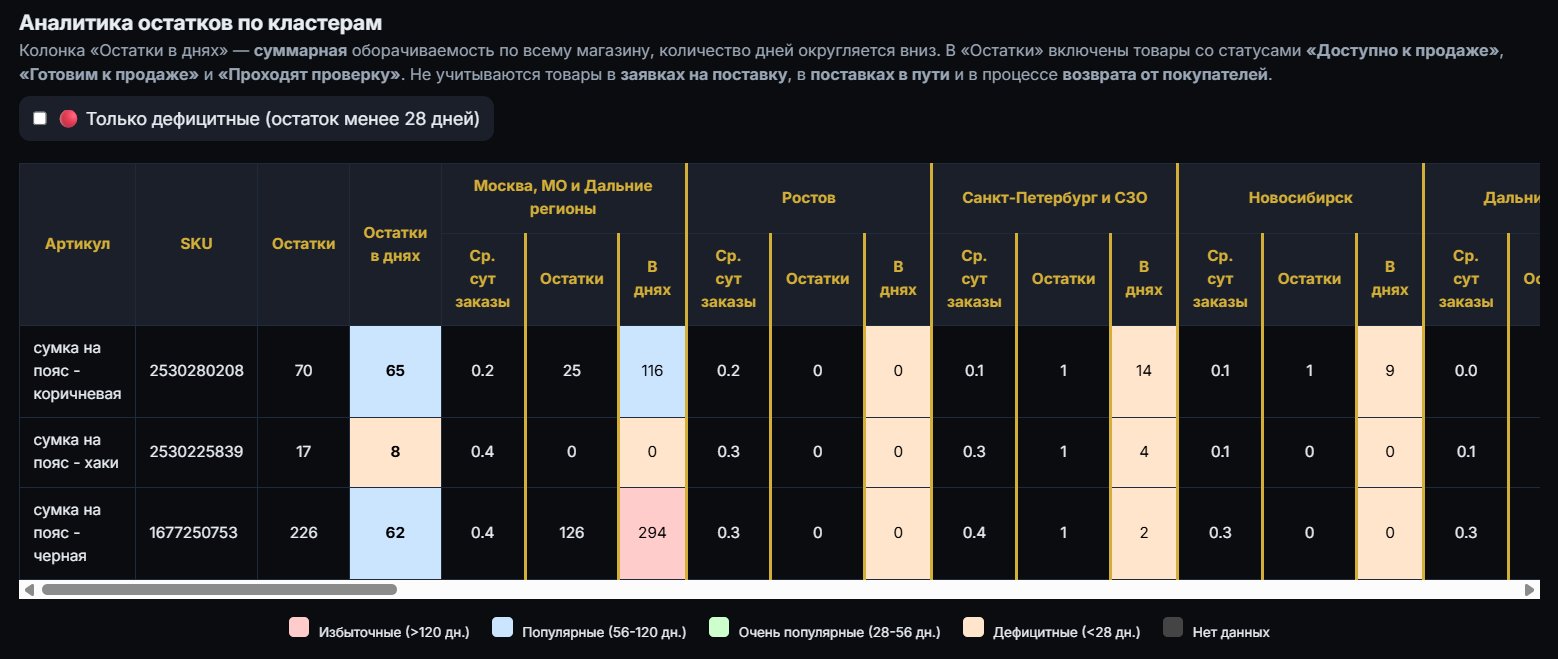Click the «Остатки в днях» column header

(395, 244)
